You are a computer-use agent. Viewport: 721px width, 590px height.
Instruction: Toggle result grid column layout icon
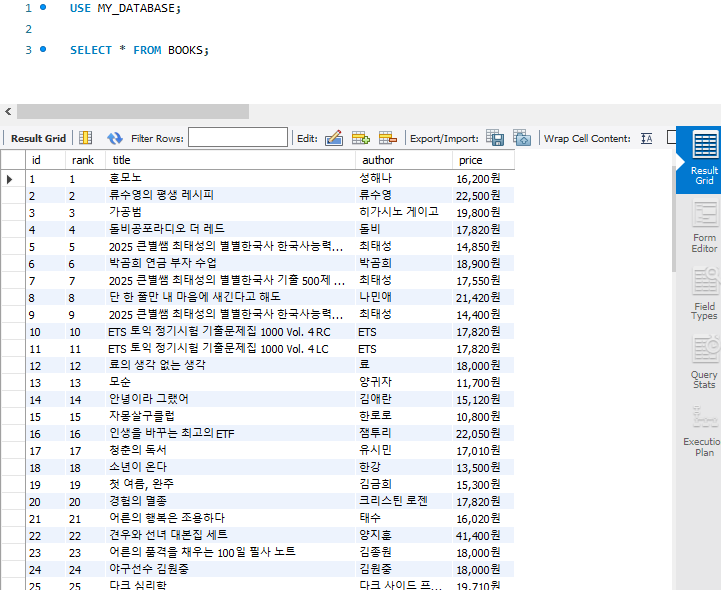click(86, 138)
